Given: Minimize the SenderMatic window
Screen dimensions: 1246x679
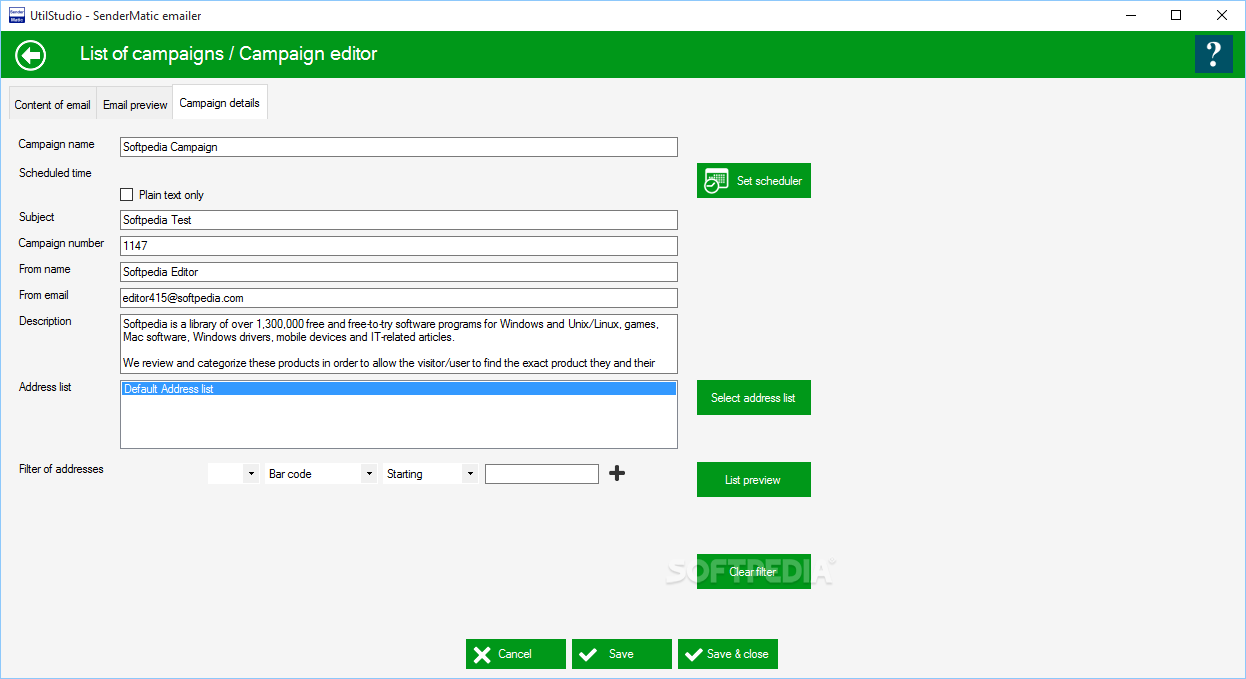Looking at the screenshot, I should [x=1130, y=15].
